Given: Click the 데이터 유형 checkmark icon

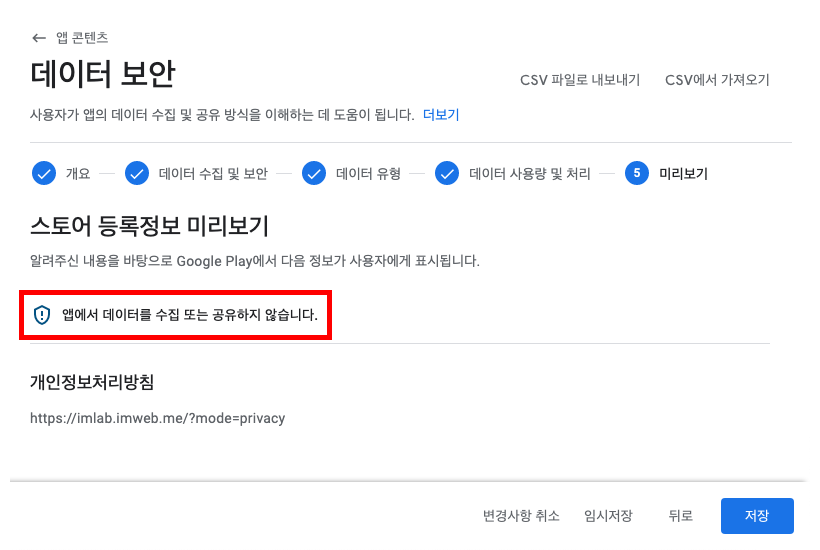Looking at the screenshot, I should 314,173.
